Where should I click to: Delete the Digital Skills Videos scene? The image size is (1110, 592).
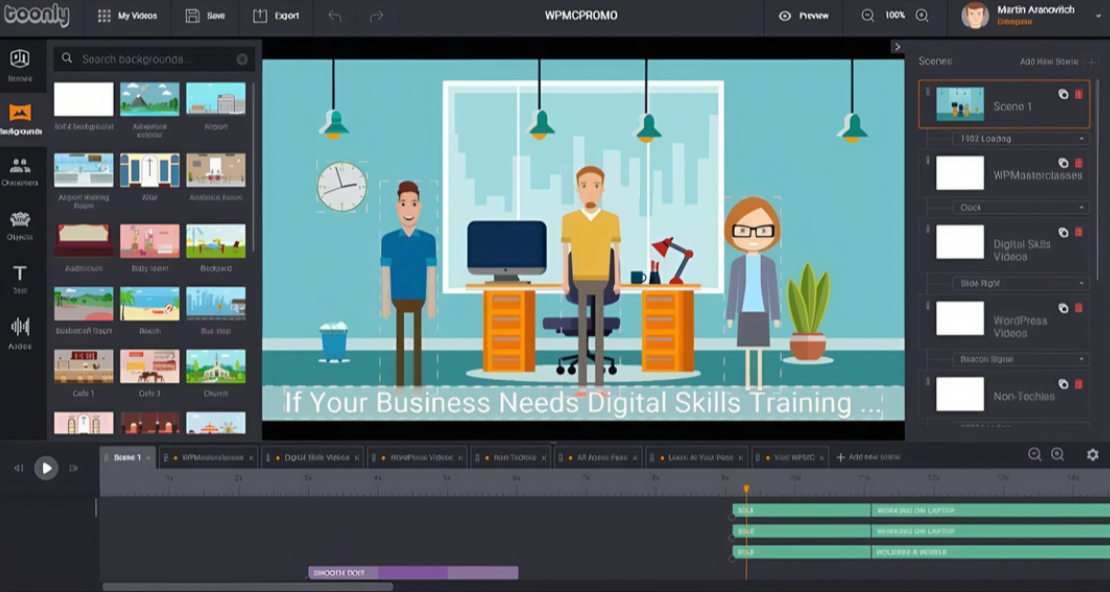click(x=1079, y=232)
